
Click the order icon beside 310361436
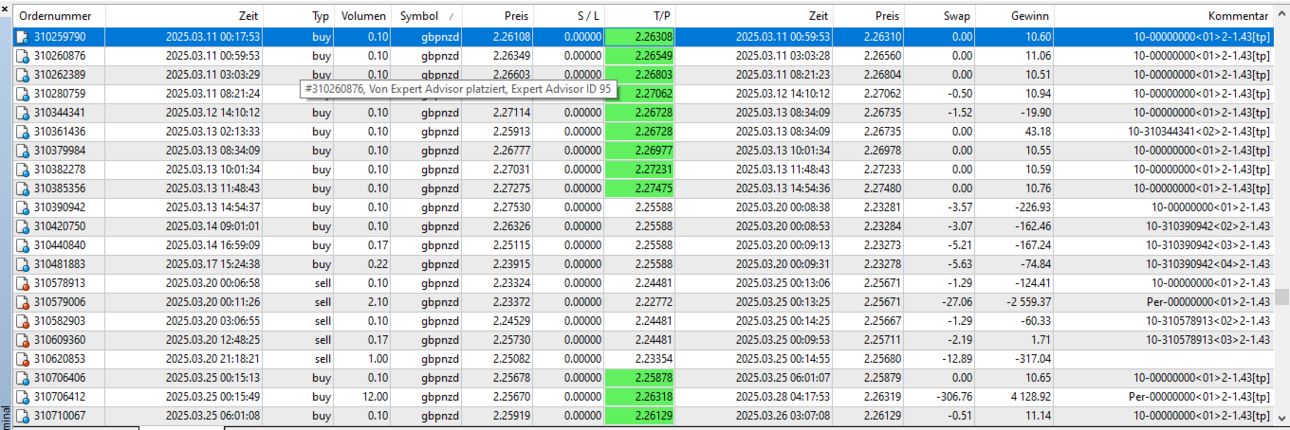[x=22, y=132]
